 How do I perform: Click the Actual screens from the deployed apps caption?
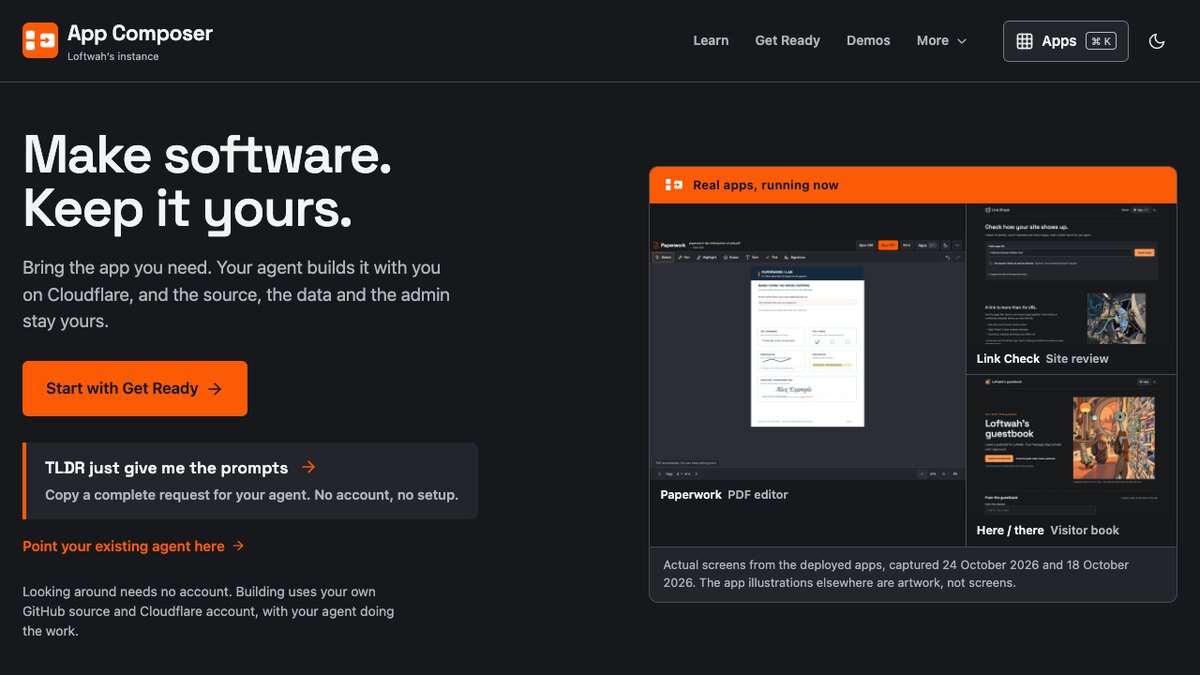coord(896,574)
